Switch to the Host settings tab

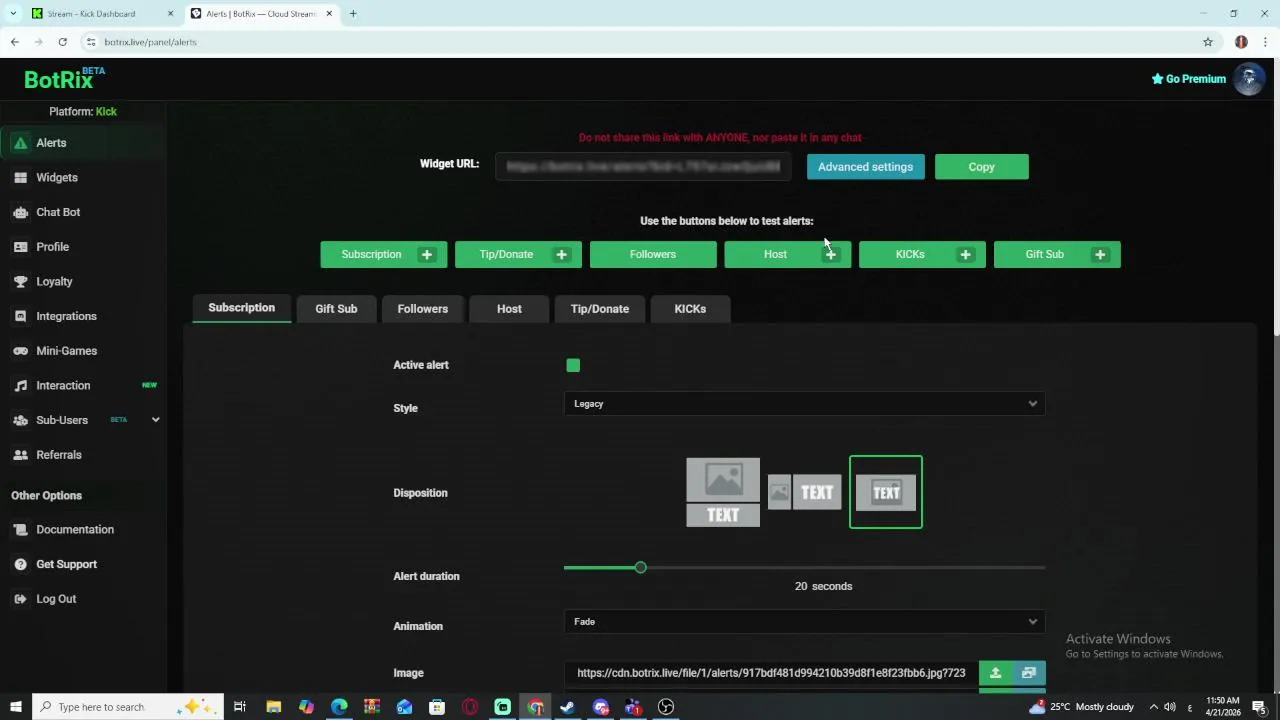point(509,309)
